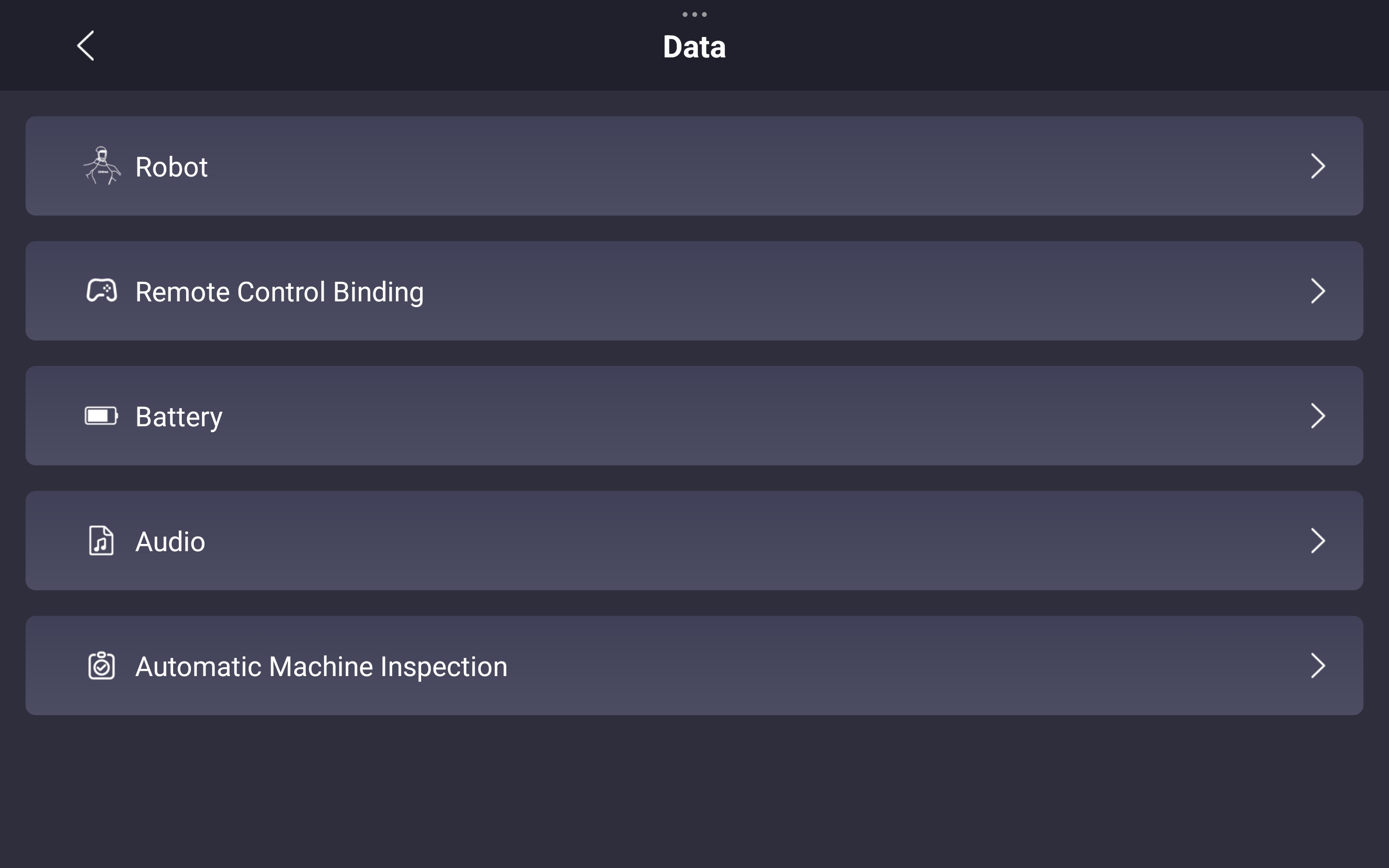Expand Automatic Machine Inspection chevron
Viewport: 1389px width, 868px height.
coord(1318,665)
